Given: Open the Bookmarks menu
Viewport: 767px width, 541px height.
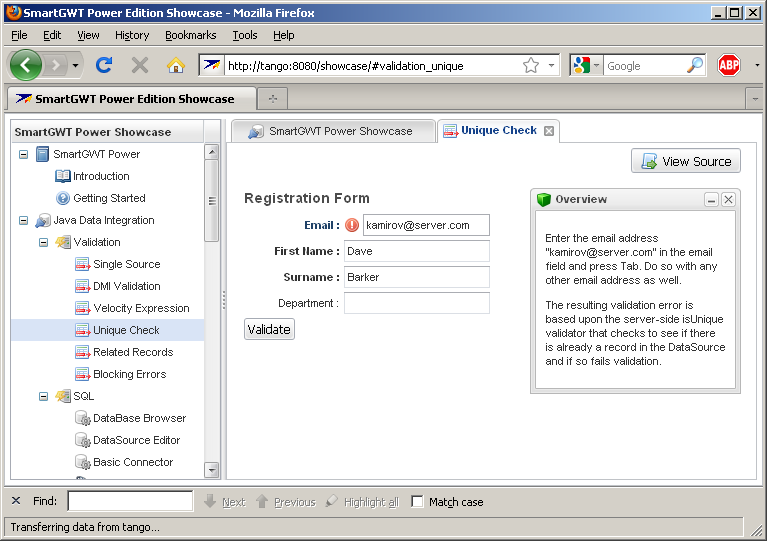Looking at the screenshot, I should pos(190,35).
